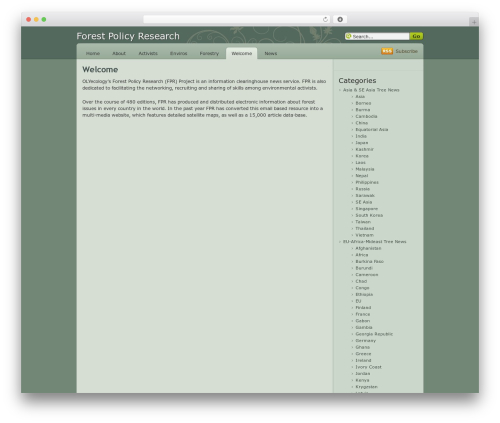Open the Gabon category
Viewport: 500px width, 423px height.
coord(363,321)
